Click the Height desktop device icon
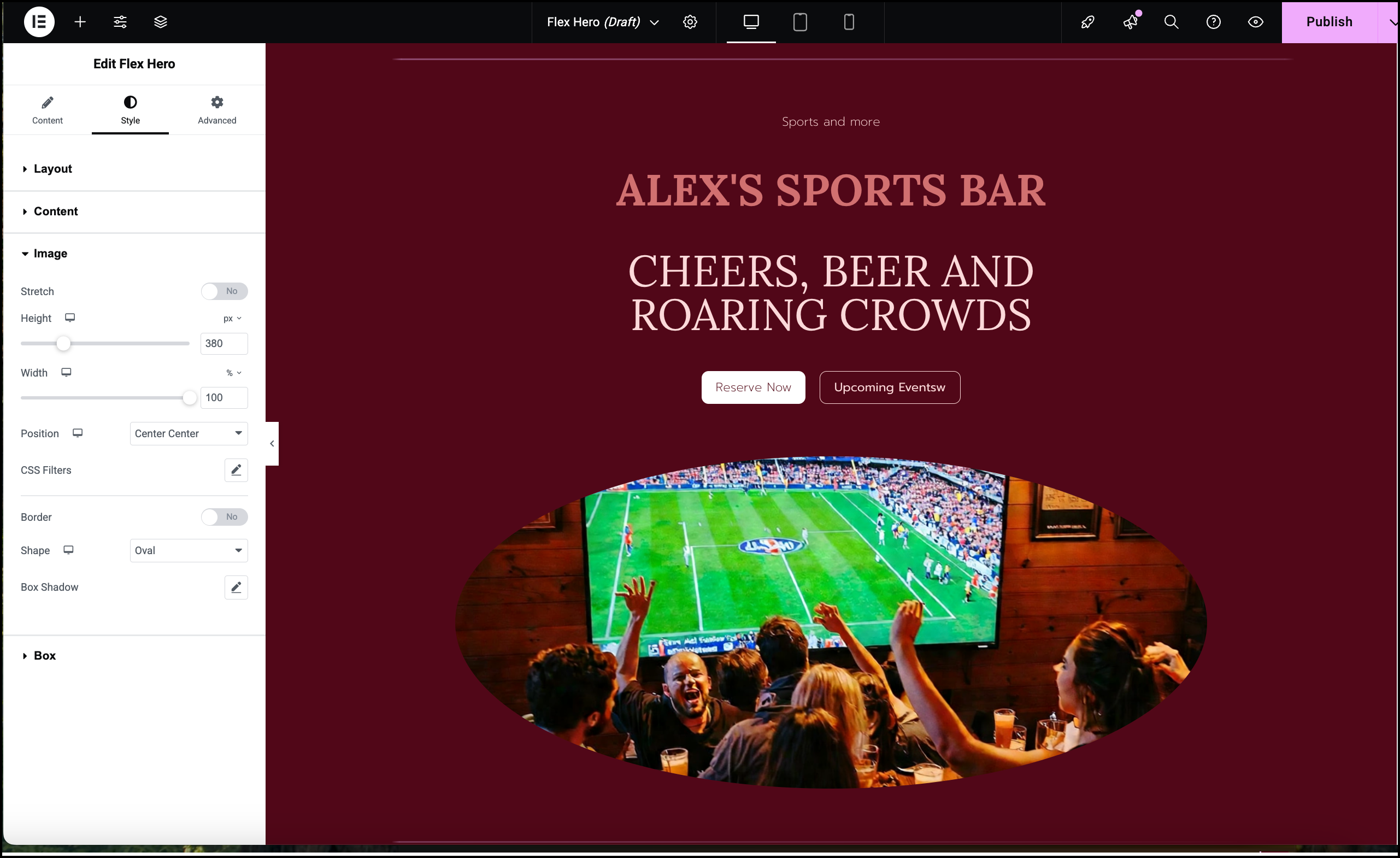The image size is (1400, 858). 70,318
